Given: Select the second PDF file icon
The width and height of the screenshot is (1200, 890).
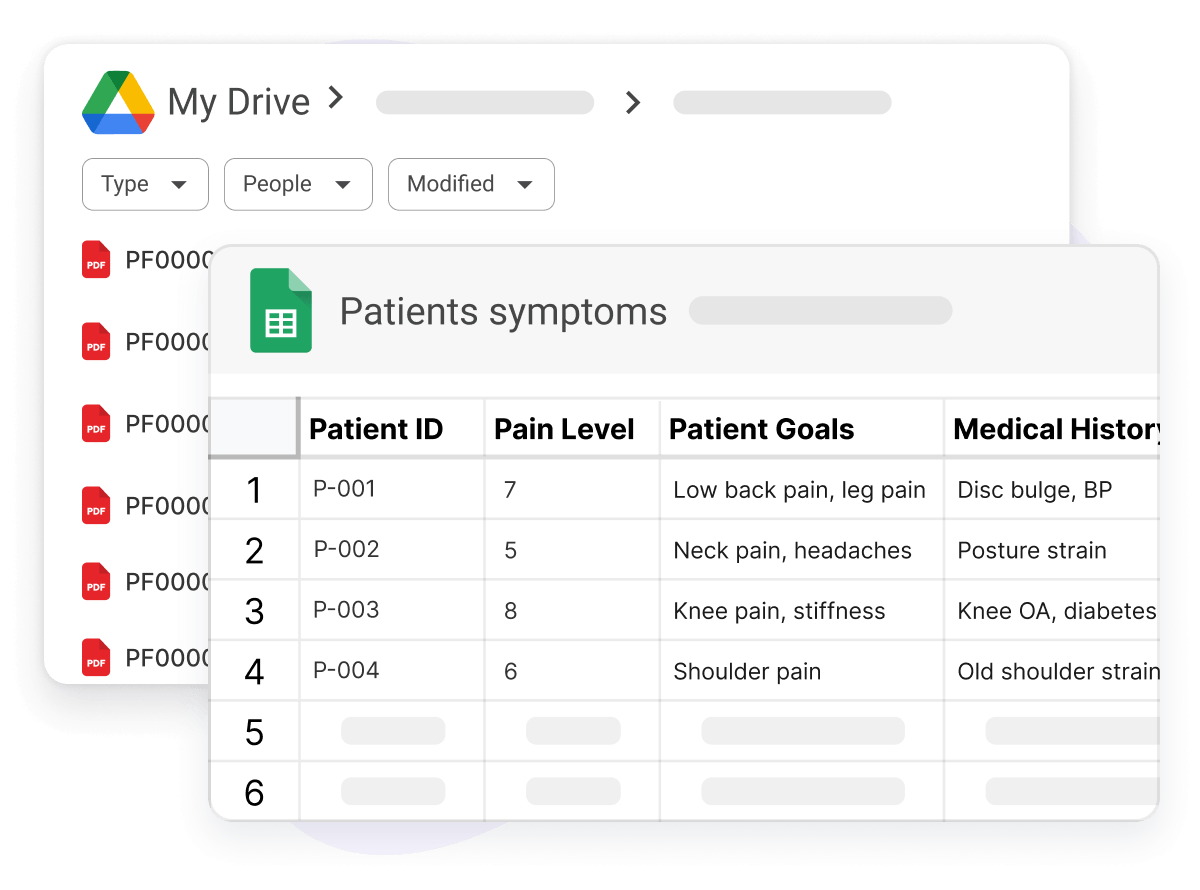Looking at the screenshot, I should [96, 342].
